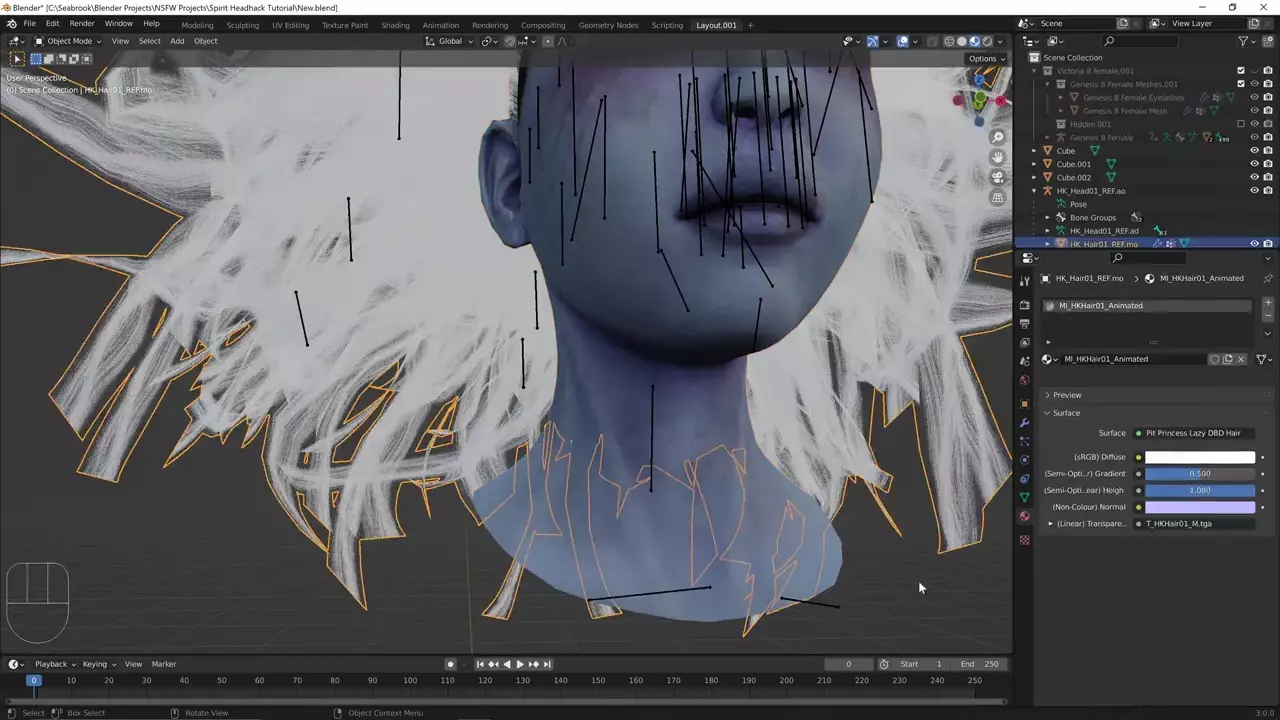Open the Object Data properties tab

[x=1024, y=497]
